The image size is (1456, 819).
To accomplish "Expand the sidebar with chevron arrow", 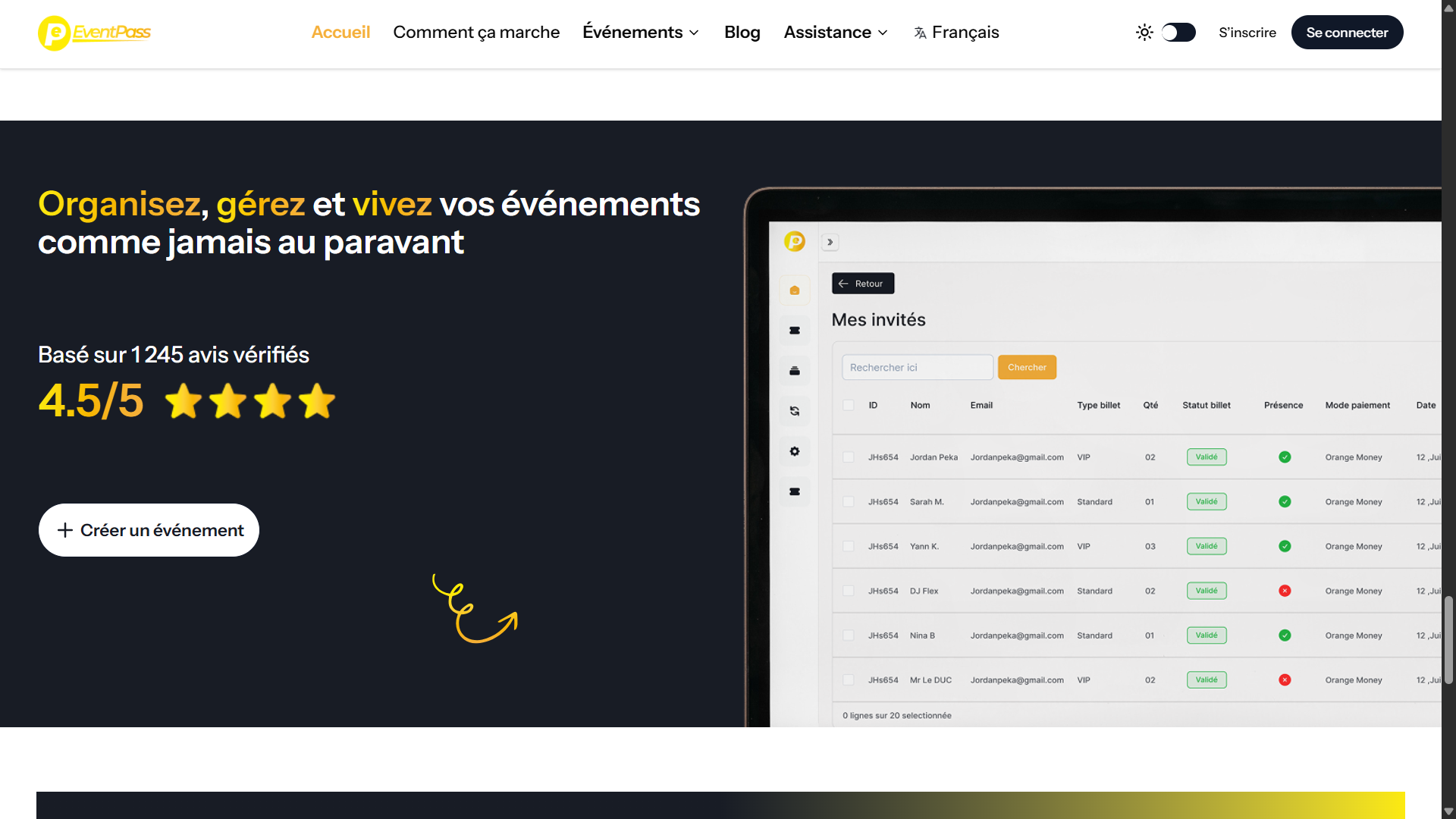I will click(830, 242).
